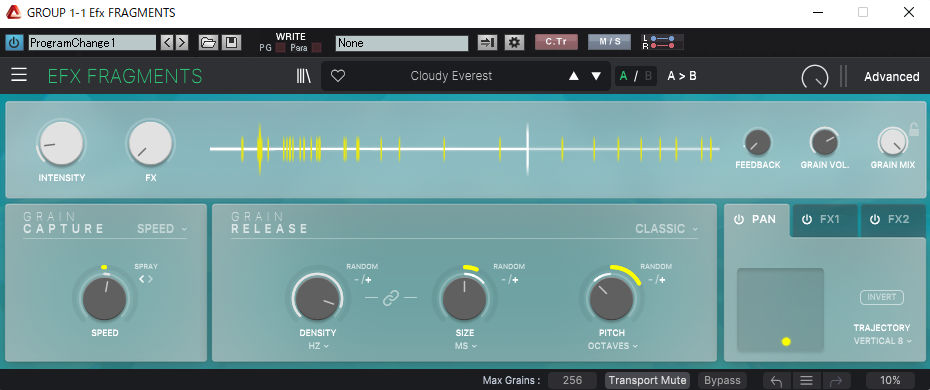Go to next program with right arrow

181,43
